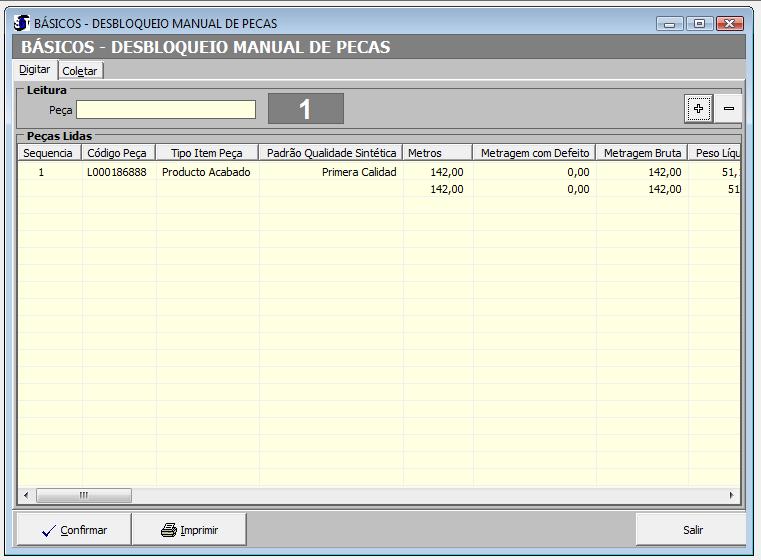This screenshot has width=761, height=560.
Task: Select the Digitar tab
Action: [35, 70]
